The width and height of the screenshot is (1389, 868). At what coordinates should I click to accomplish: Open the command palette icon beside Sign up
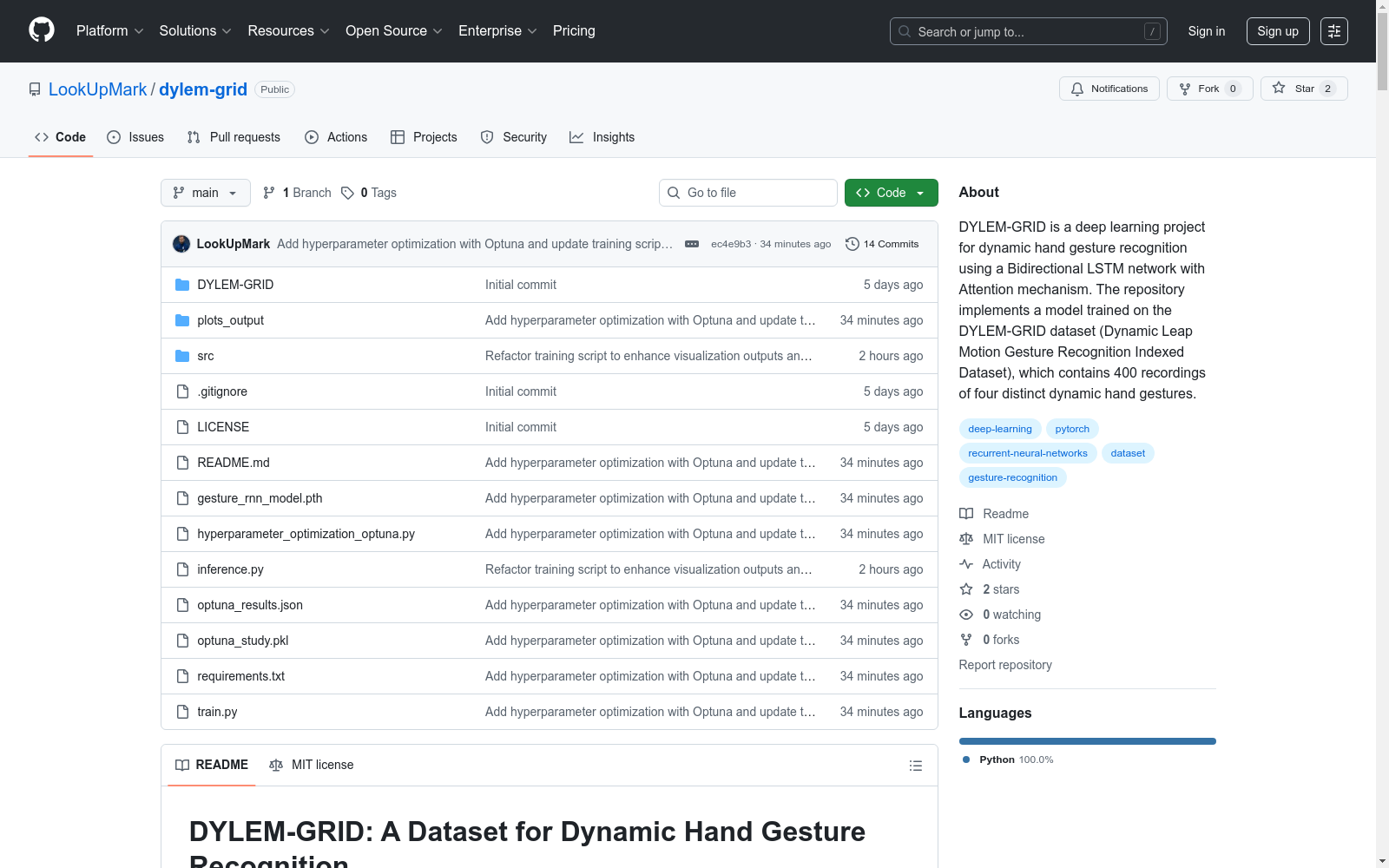1334,31
